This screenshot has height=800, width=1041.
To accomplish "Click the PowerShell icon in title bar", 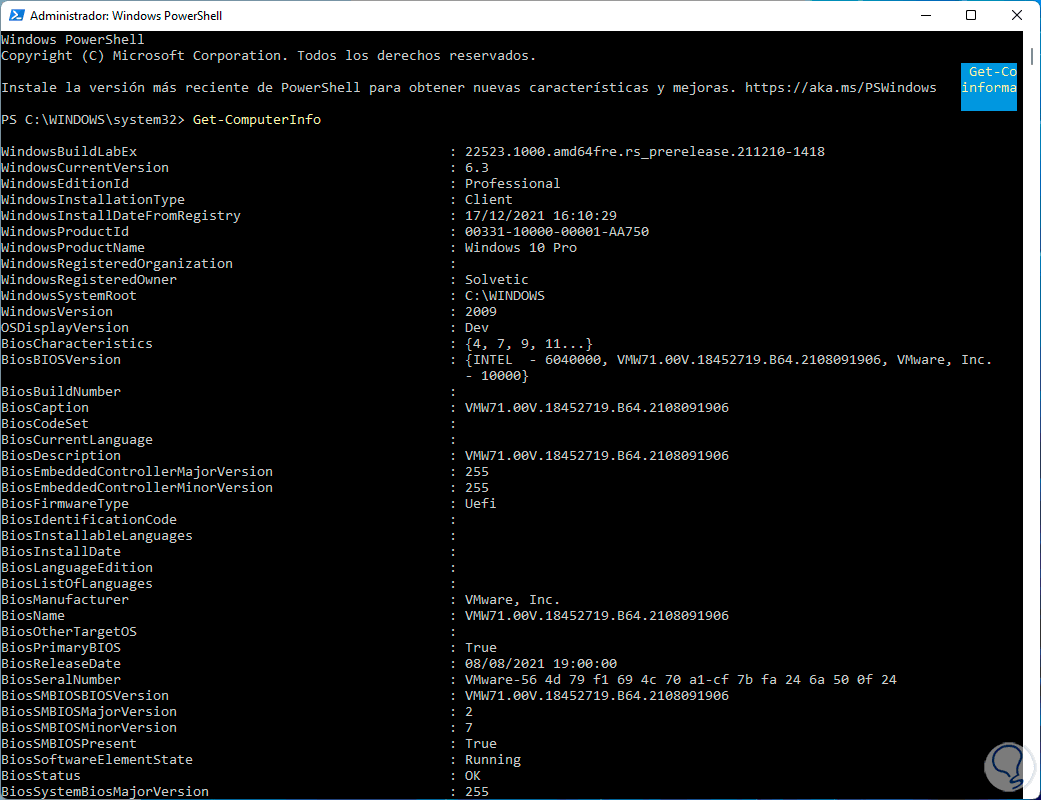I will coord(15,16).
